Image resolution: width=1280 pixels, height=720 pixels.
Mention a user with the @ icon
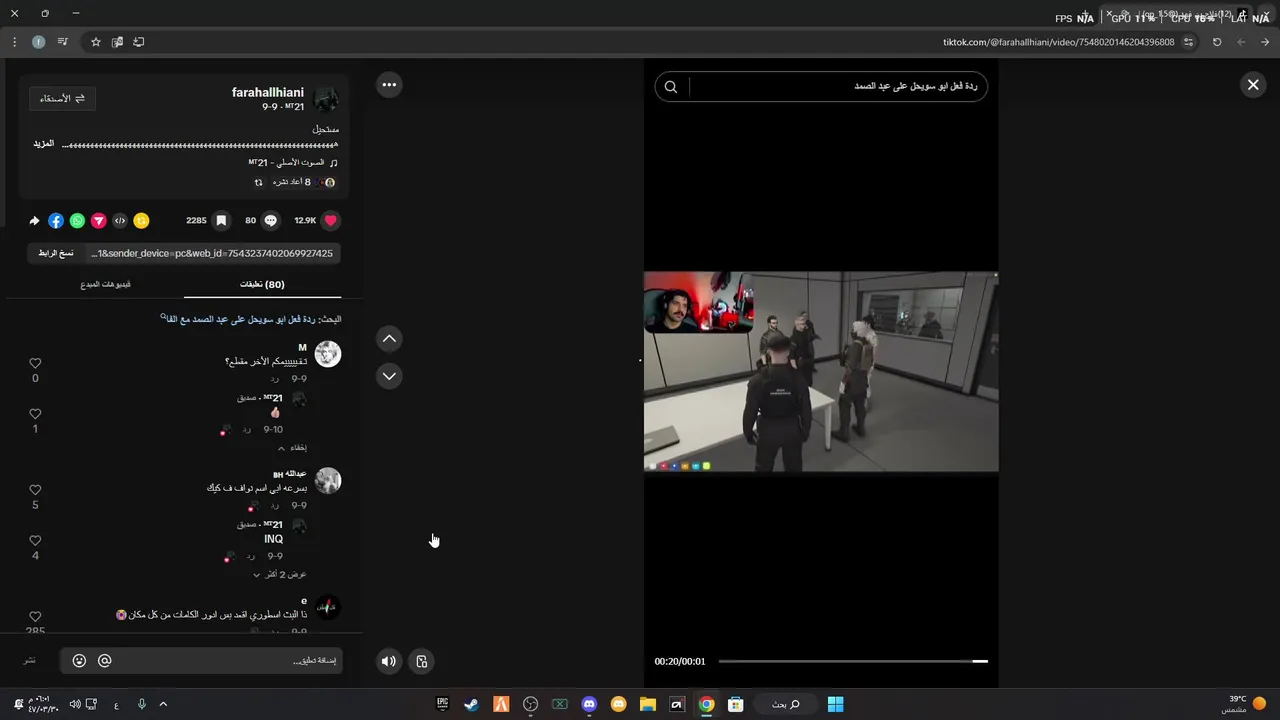(104, 661)
